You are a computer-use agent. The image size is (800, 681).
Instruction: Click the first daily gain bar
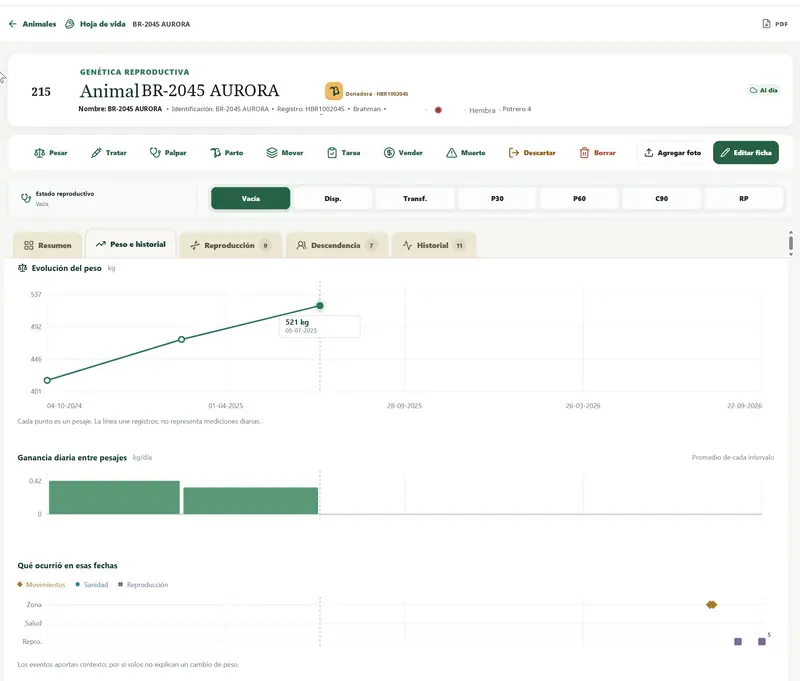coord(114,497)
